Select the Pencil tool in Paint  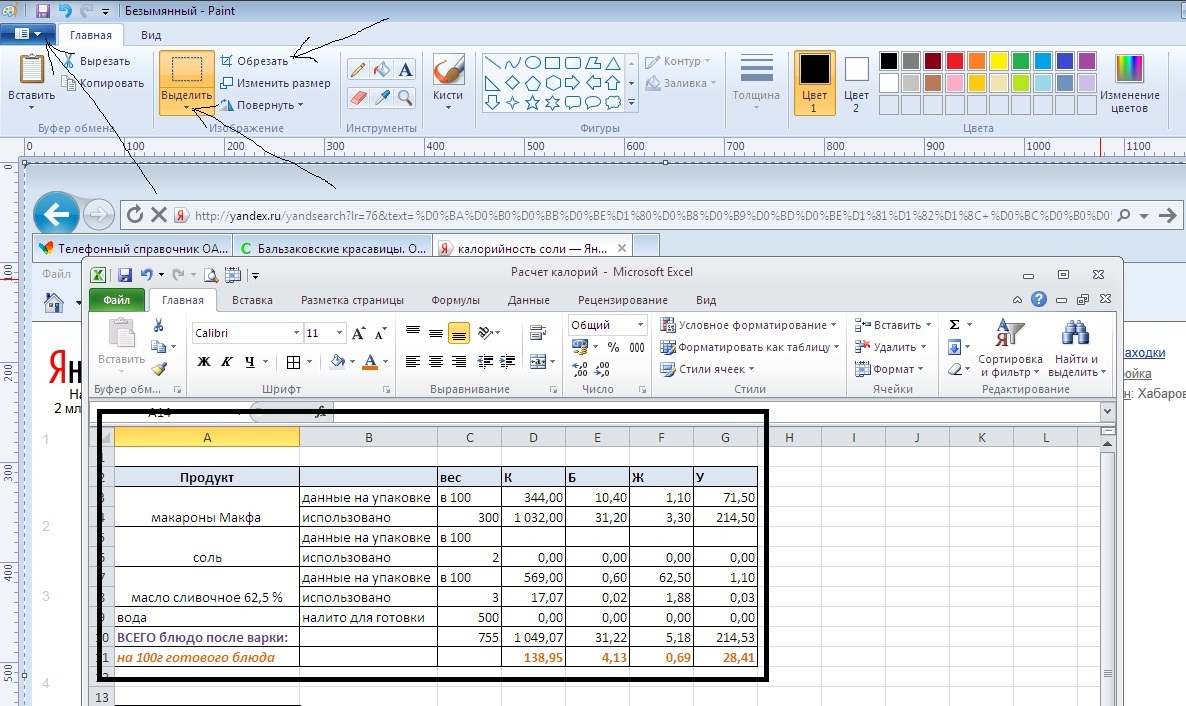tap(358, 70)
